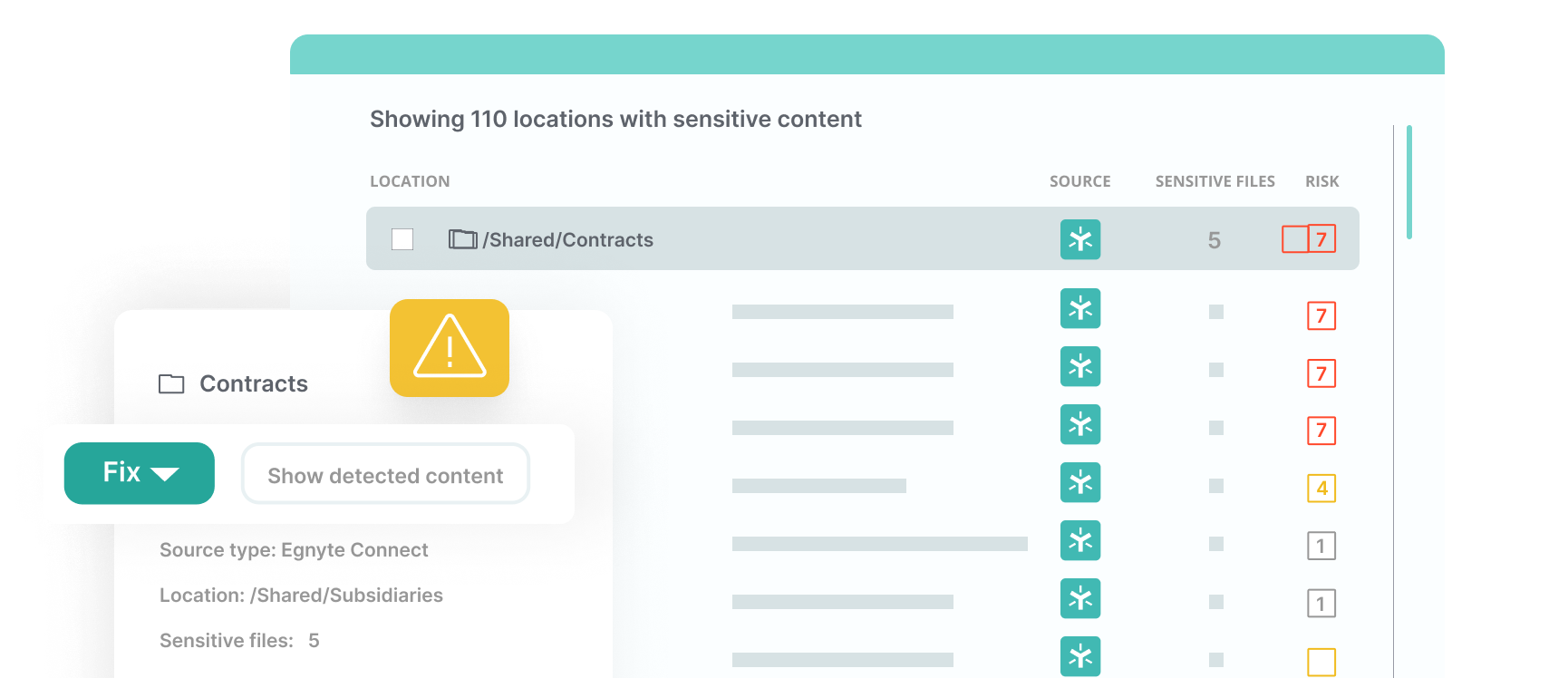The height and width of the screenshot is (678, 1568).
Task: Click the yellow warning triangle icon
Action: click(450, 348)
